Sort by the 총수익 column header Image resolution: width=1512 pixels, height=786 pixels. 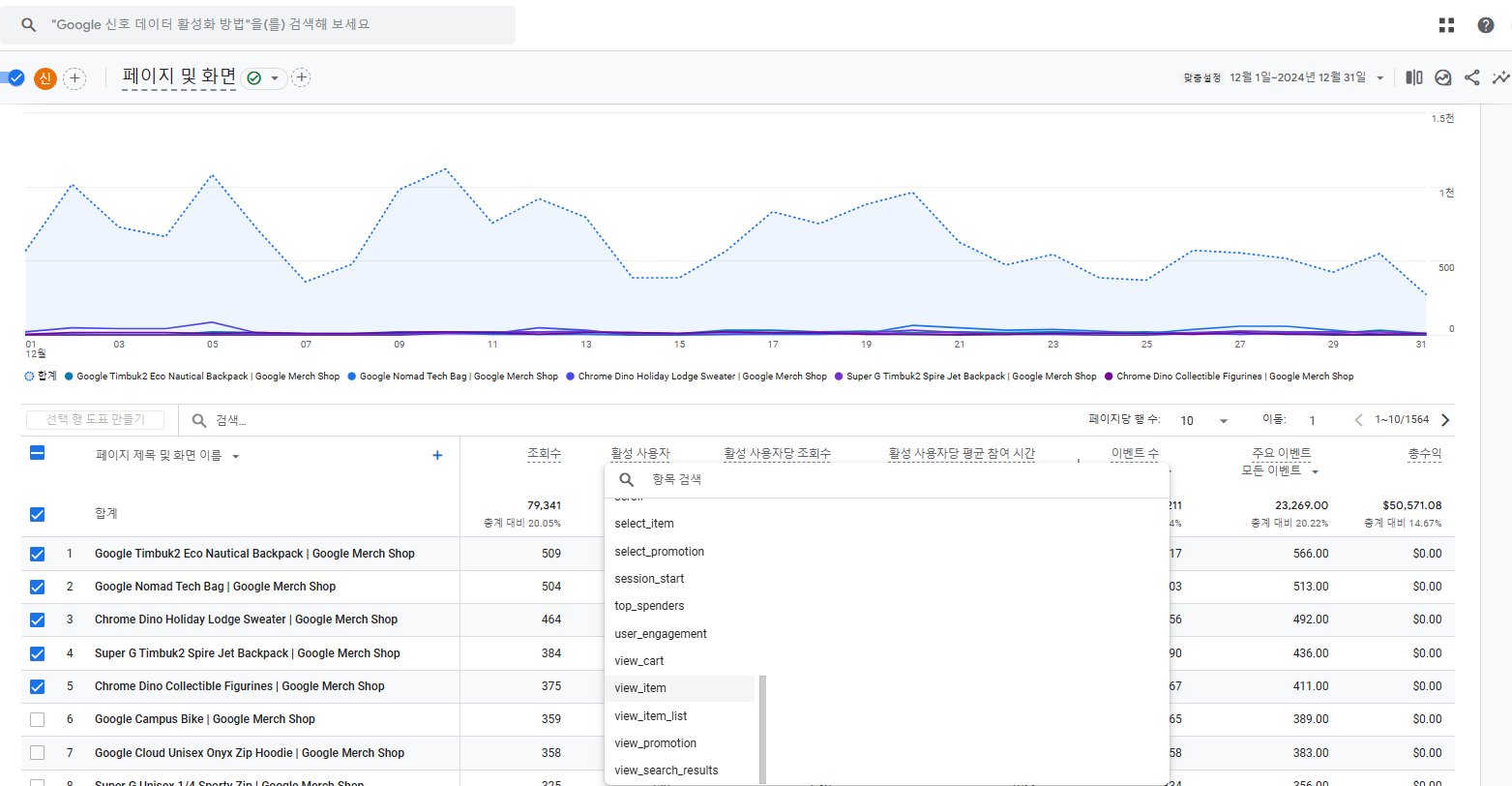tap(1425, 453)
